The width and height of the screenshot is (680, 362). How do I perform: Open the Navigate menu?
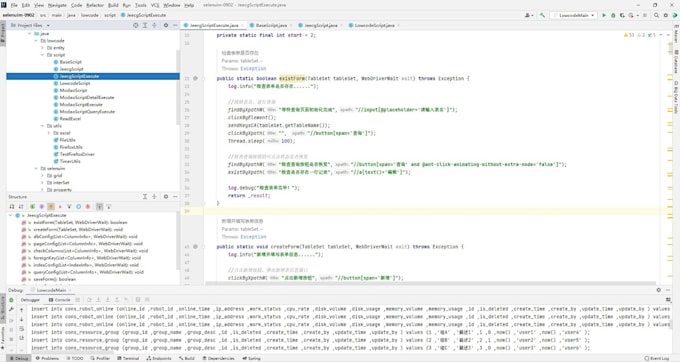click(57, 5)
